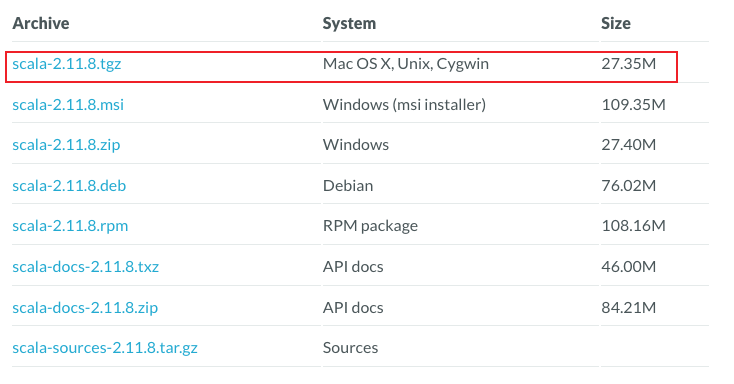Click the 84.21M size value
This screenshot has height=384, width=734.
pos(628,308)
